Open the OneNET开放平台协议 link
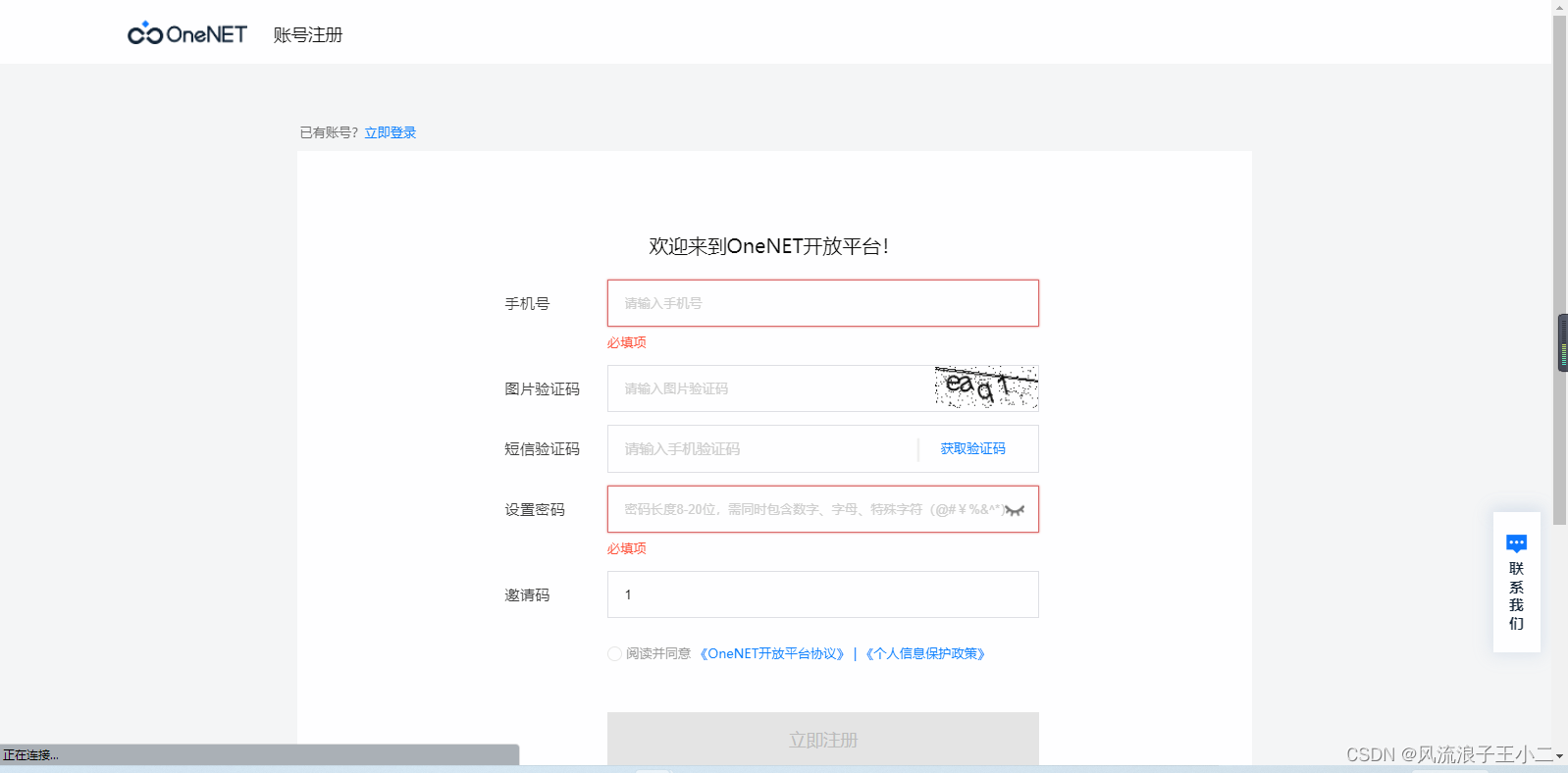The height and width of the screenshot is (773, 1568). pos(772,654)
